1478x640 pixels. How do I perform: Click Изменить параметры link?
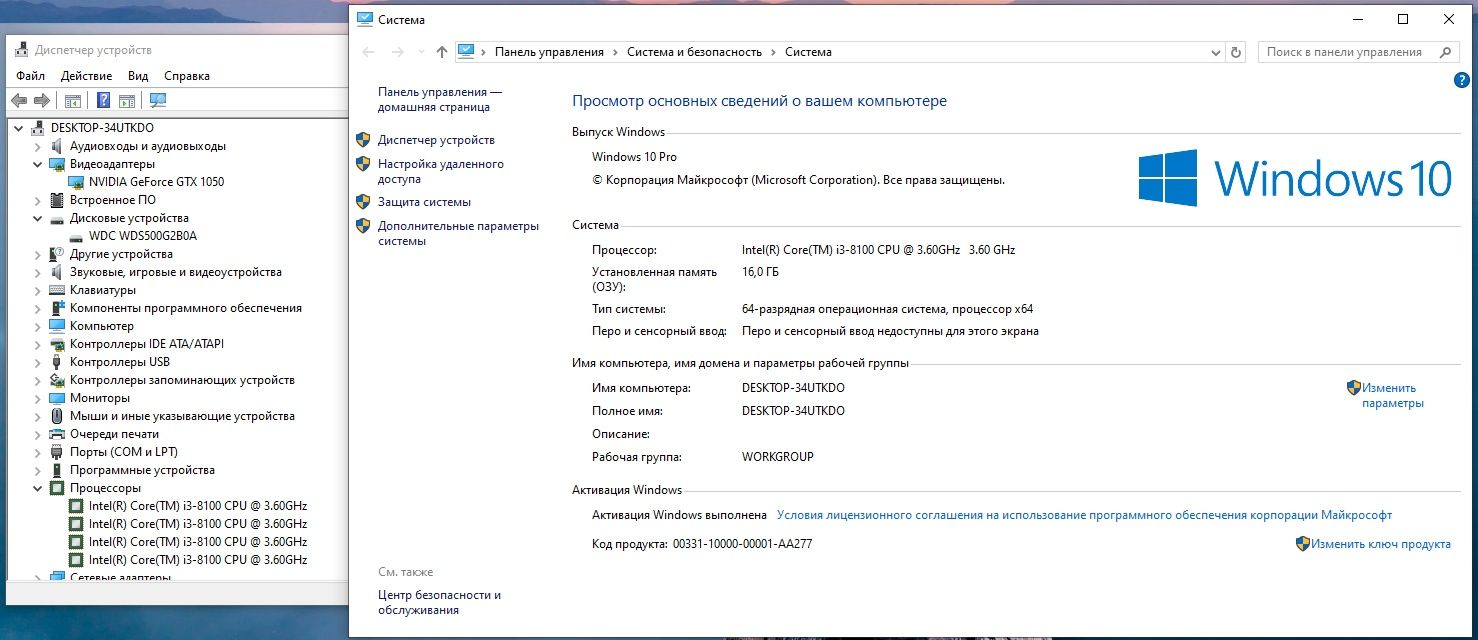(x=1392, y=396)
